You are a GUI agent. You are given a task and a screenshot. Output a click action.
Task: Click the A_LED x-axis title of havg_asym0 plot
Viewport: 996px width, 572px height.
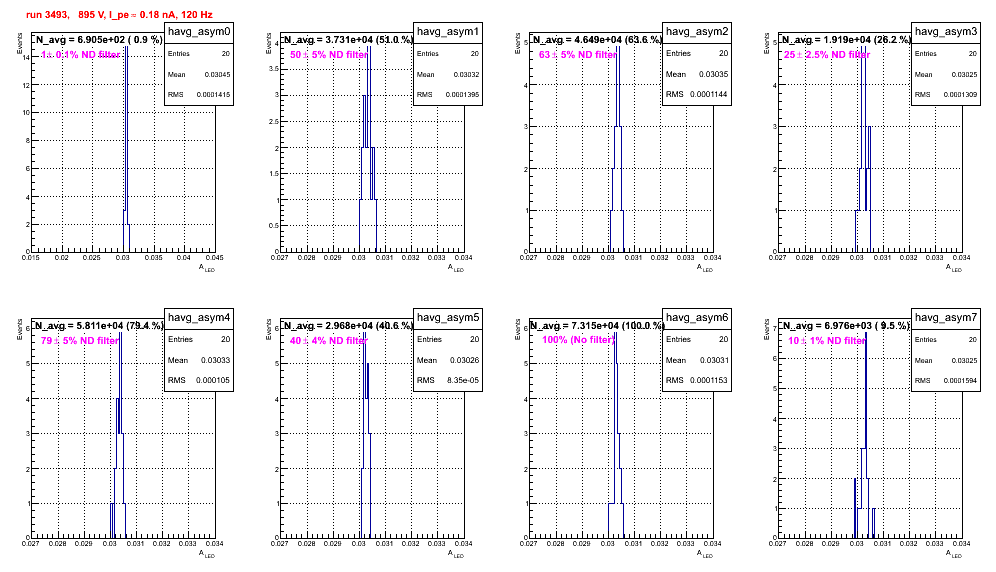[x=207, y=268]
